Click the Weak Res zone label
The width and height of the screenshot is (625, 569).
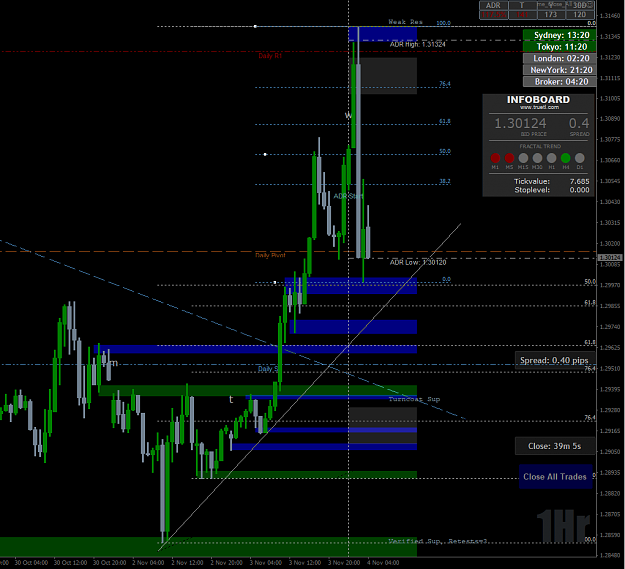click(405, 22)
